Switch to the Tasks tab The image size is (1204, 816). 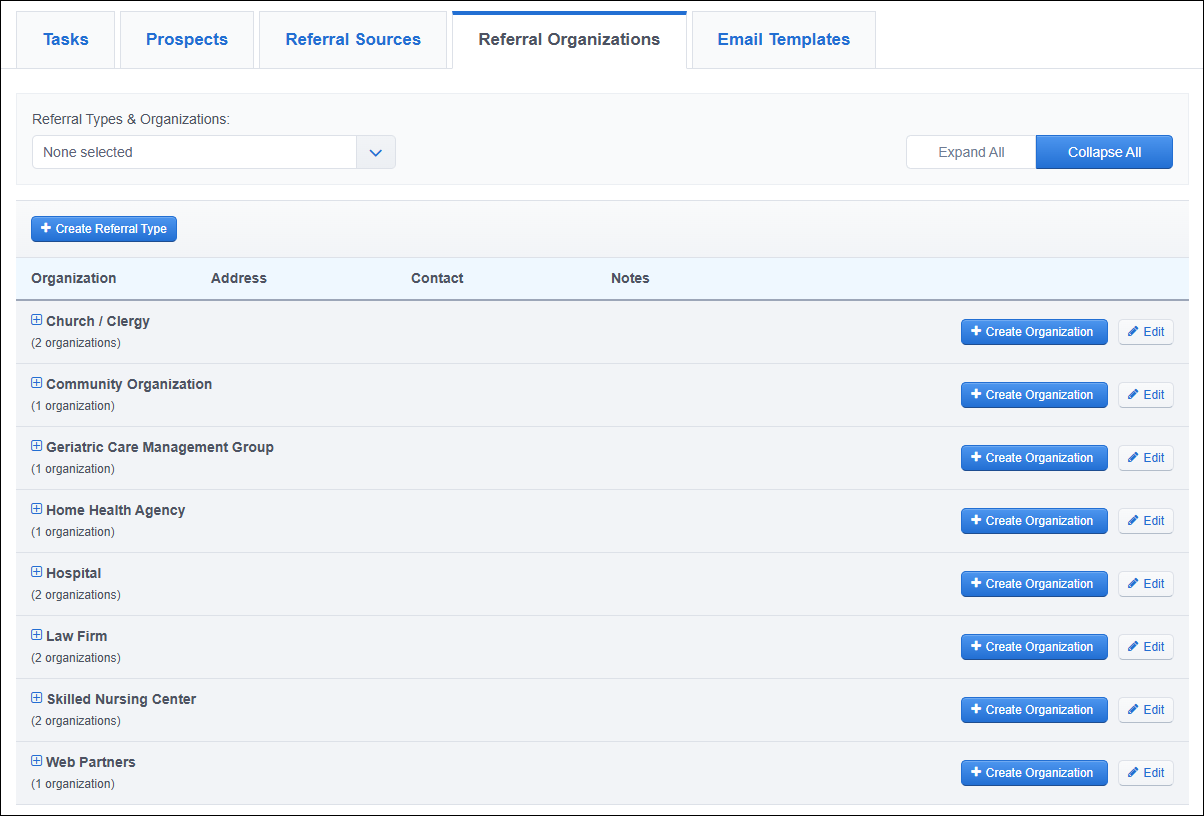pos(66,40)
